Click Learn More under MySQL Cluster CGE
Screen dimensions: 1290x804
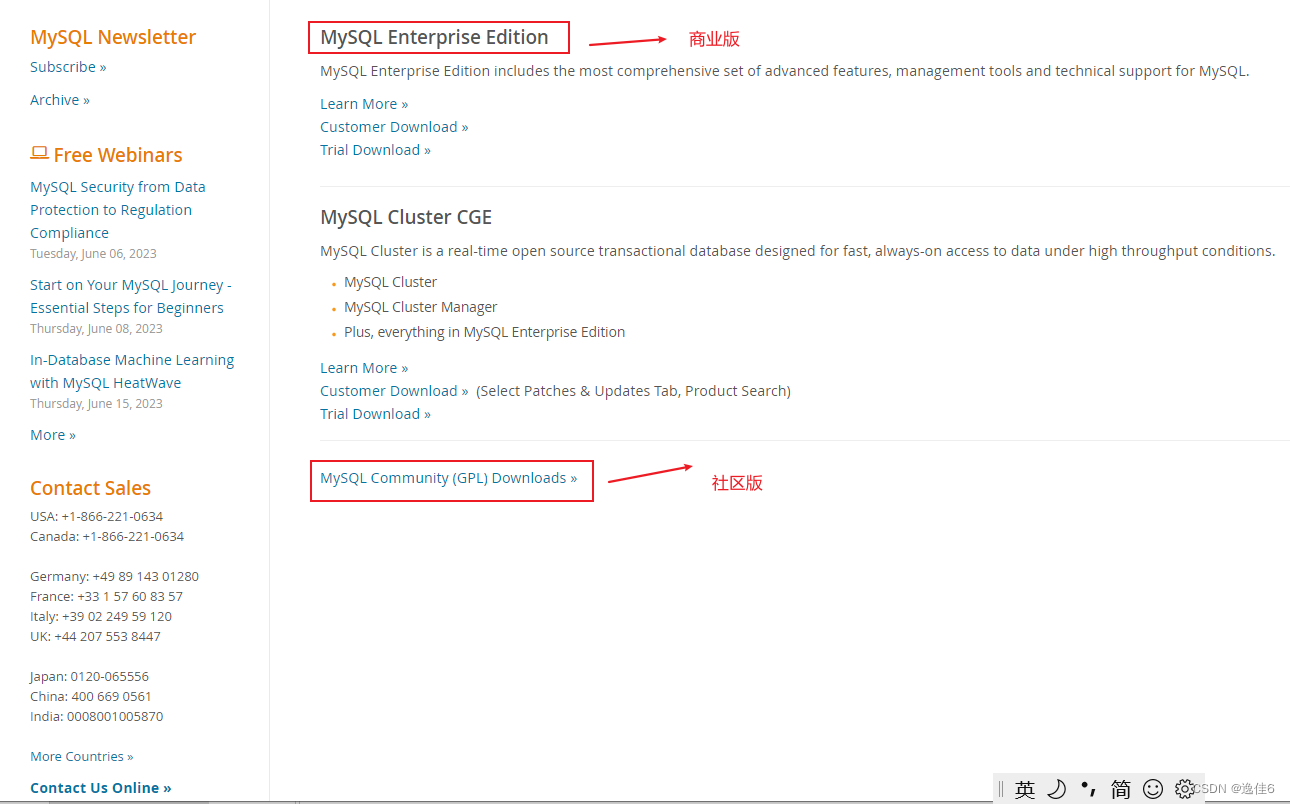(x=364, y=368)
